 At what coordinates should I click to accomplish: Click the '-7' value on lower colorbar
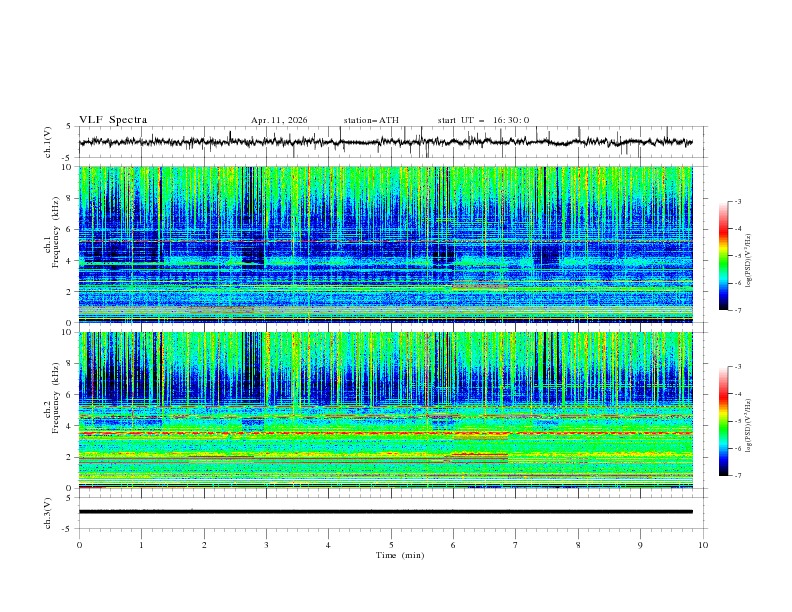coord(738,475)
